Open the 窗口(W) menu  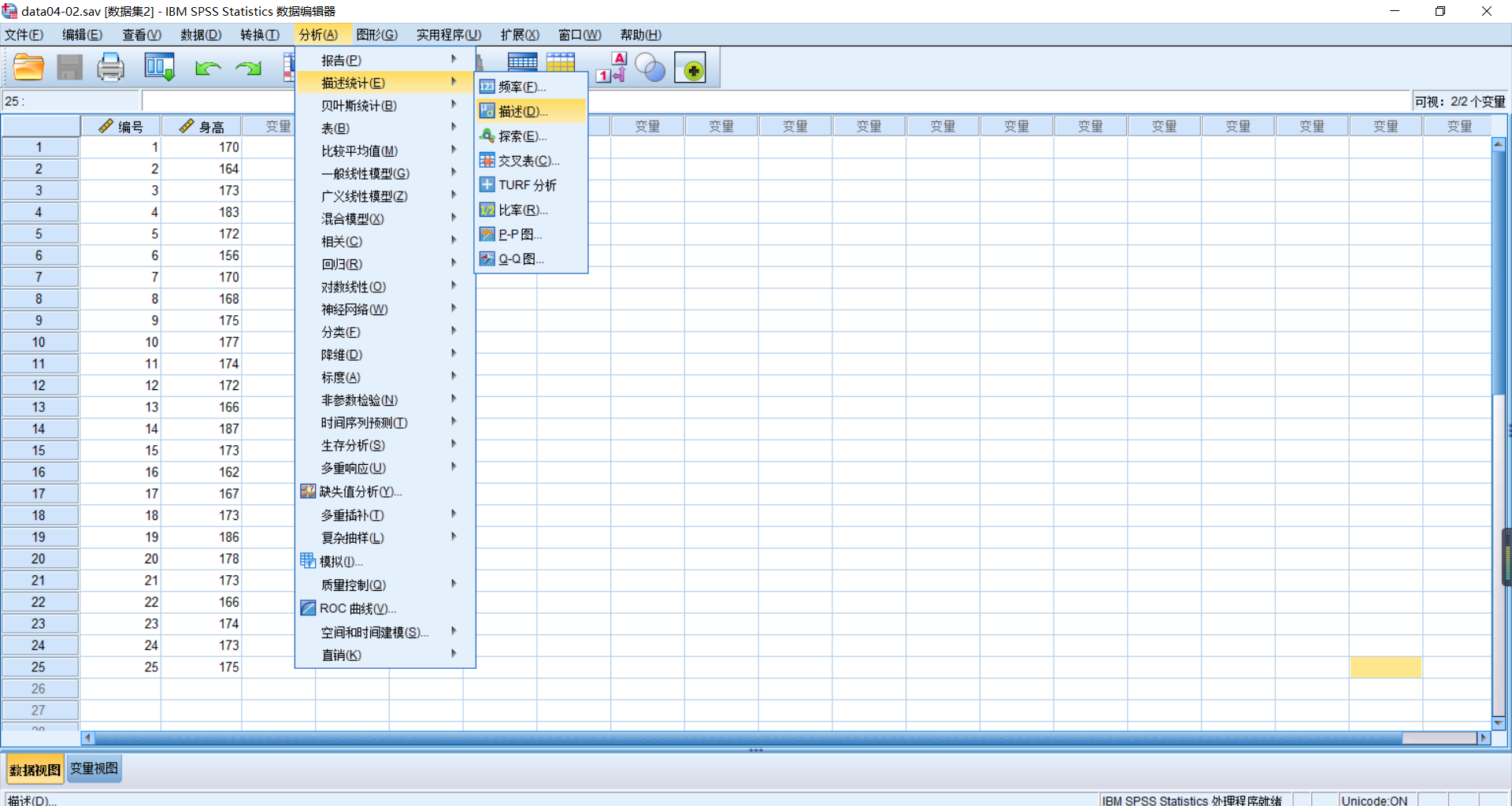580,35
